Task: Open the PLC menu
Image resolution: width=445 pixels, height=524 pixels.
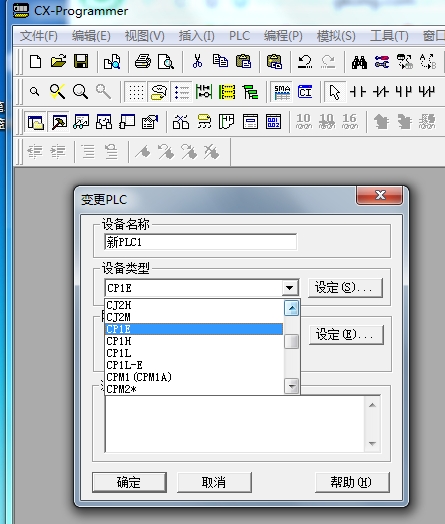Action: 239,36
